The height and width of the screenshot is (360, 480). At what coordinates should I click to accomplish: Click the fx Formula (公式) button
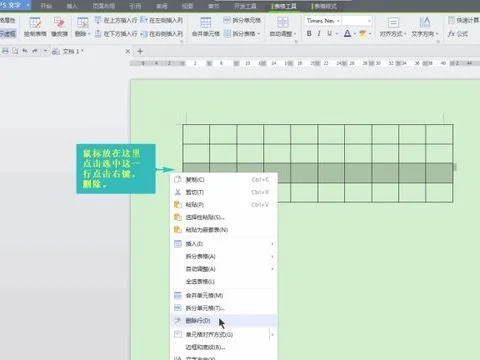tap(458, 34)
